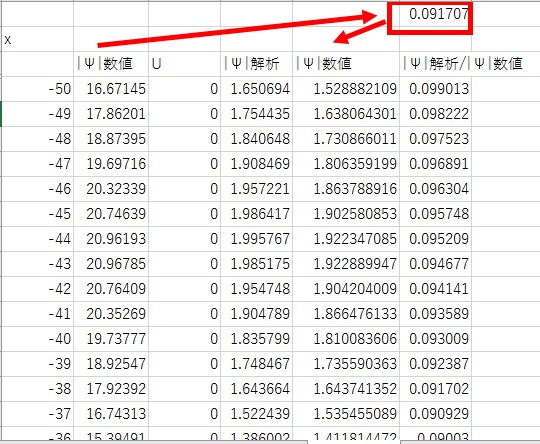
Task: Select the x value -50 cell
Action: point(38,89)
